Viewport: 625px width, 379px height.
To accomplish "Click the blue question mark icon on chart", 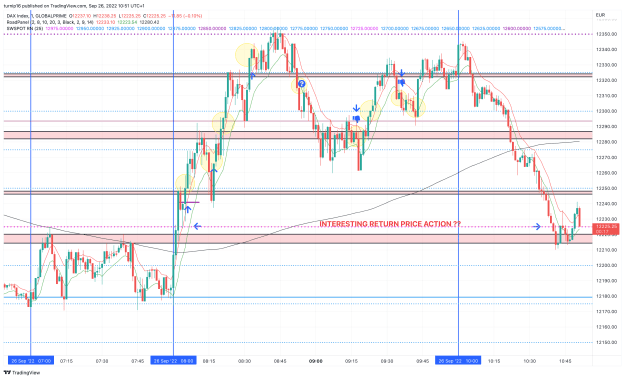I will (302, 84).
